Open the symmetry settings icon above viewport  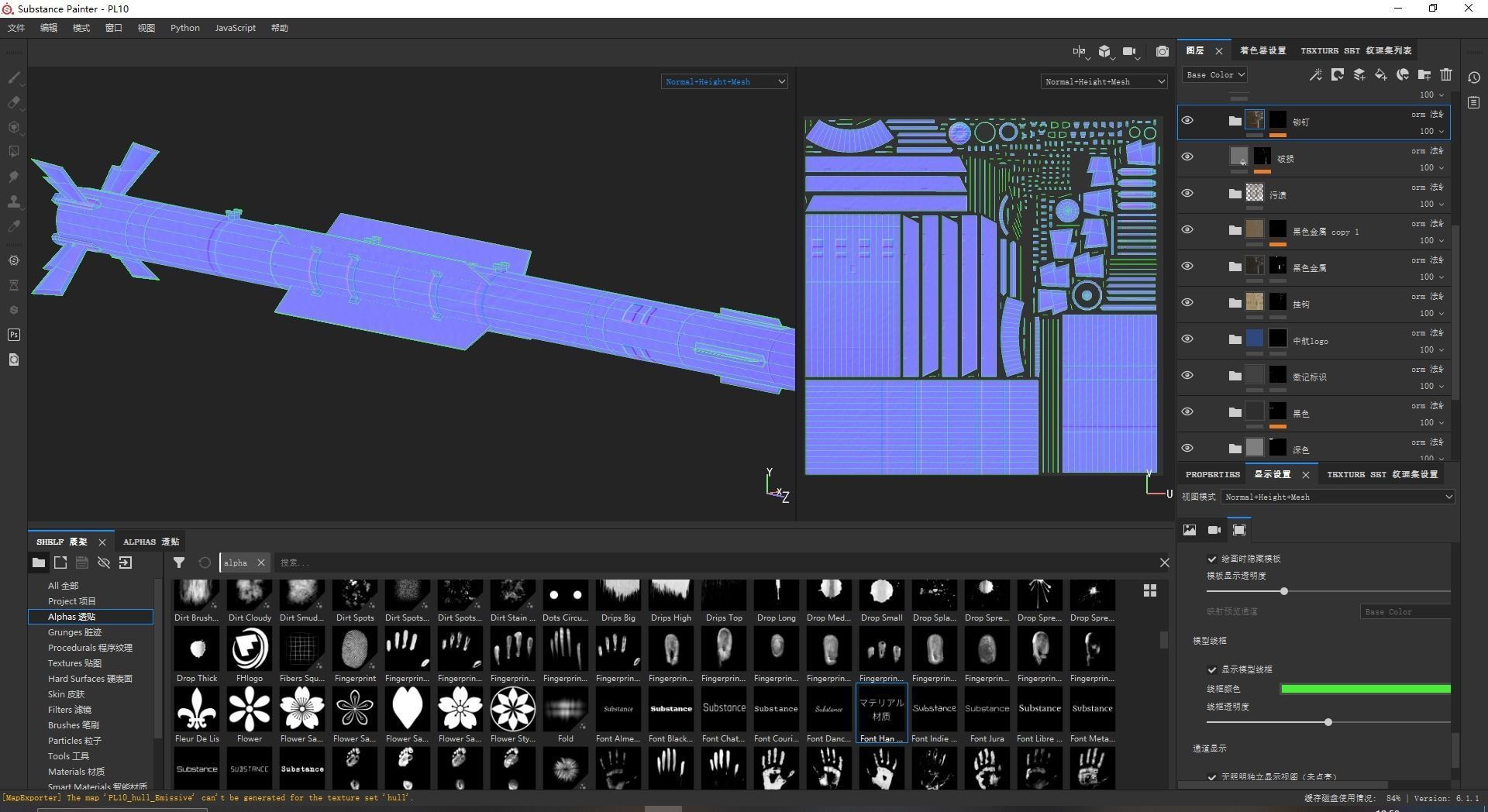[1080, 51]
